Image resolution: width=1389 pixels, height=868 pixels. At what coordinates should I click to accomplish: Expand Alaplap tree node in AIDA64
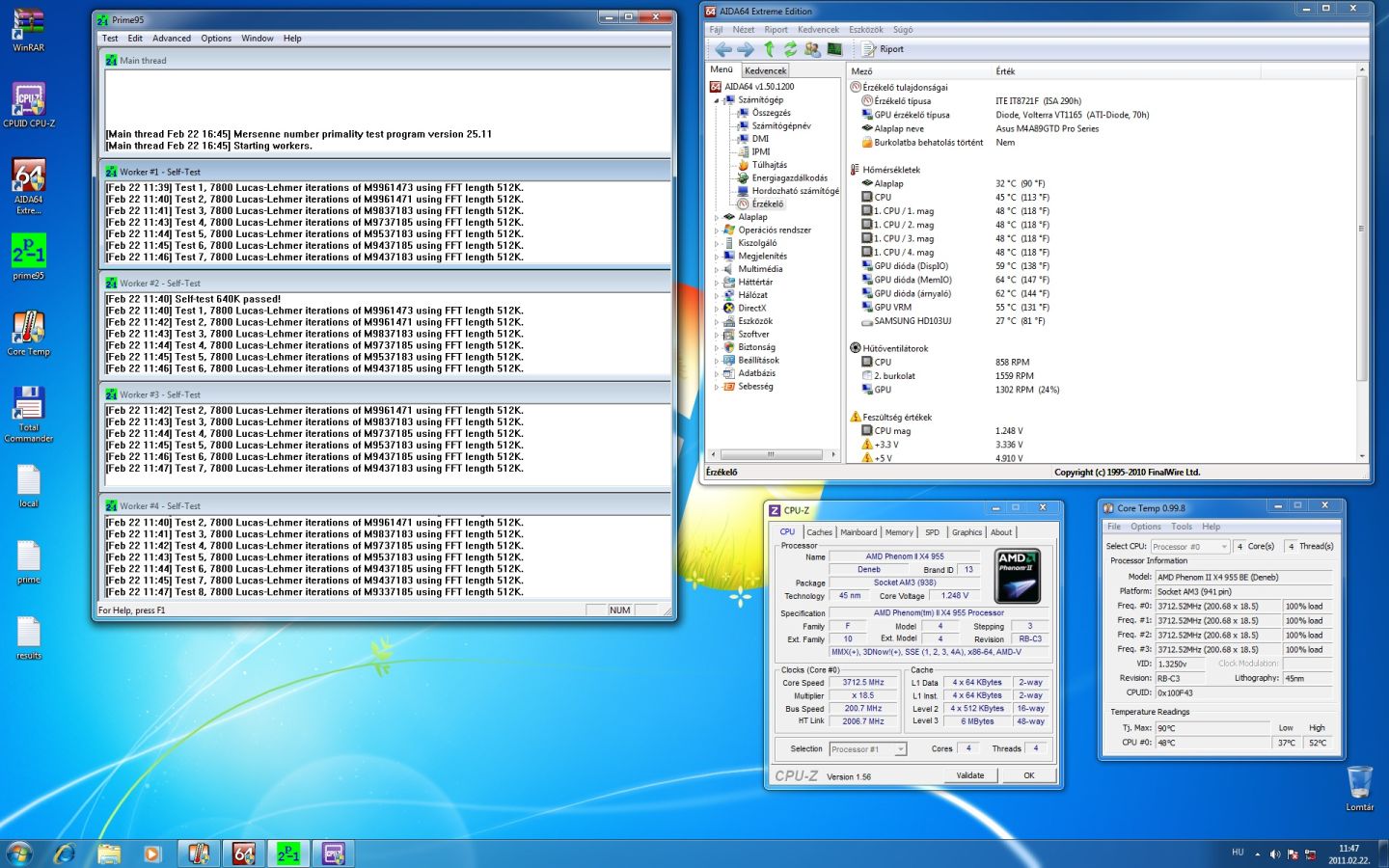pyautogui.click(x=717, y=217)
